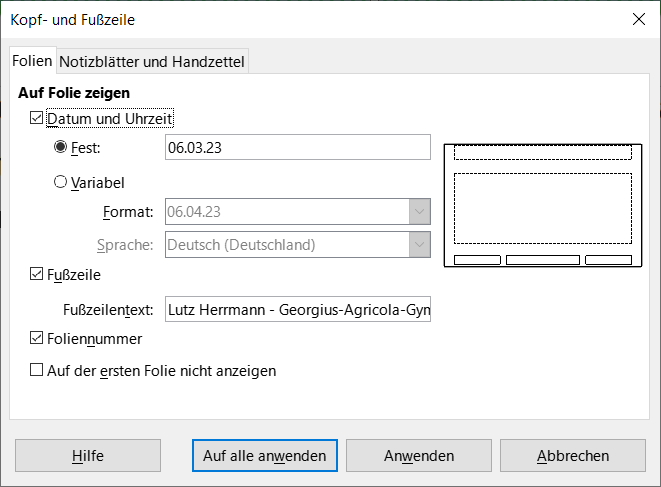This screenshot has height=487, width=661.
Task: Close the Kopf- und Fußzeile dialog
Action: (637, 19)
